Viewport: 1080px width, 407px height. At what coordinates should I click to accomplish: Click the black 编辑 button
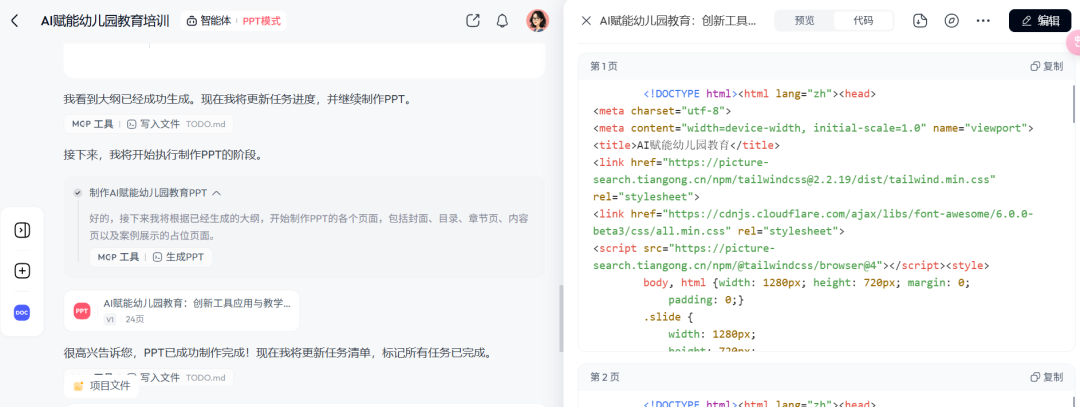pyautogui.click(x=1040, y=21)
